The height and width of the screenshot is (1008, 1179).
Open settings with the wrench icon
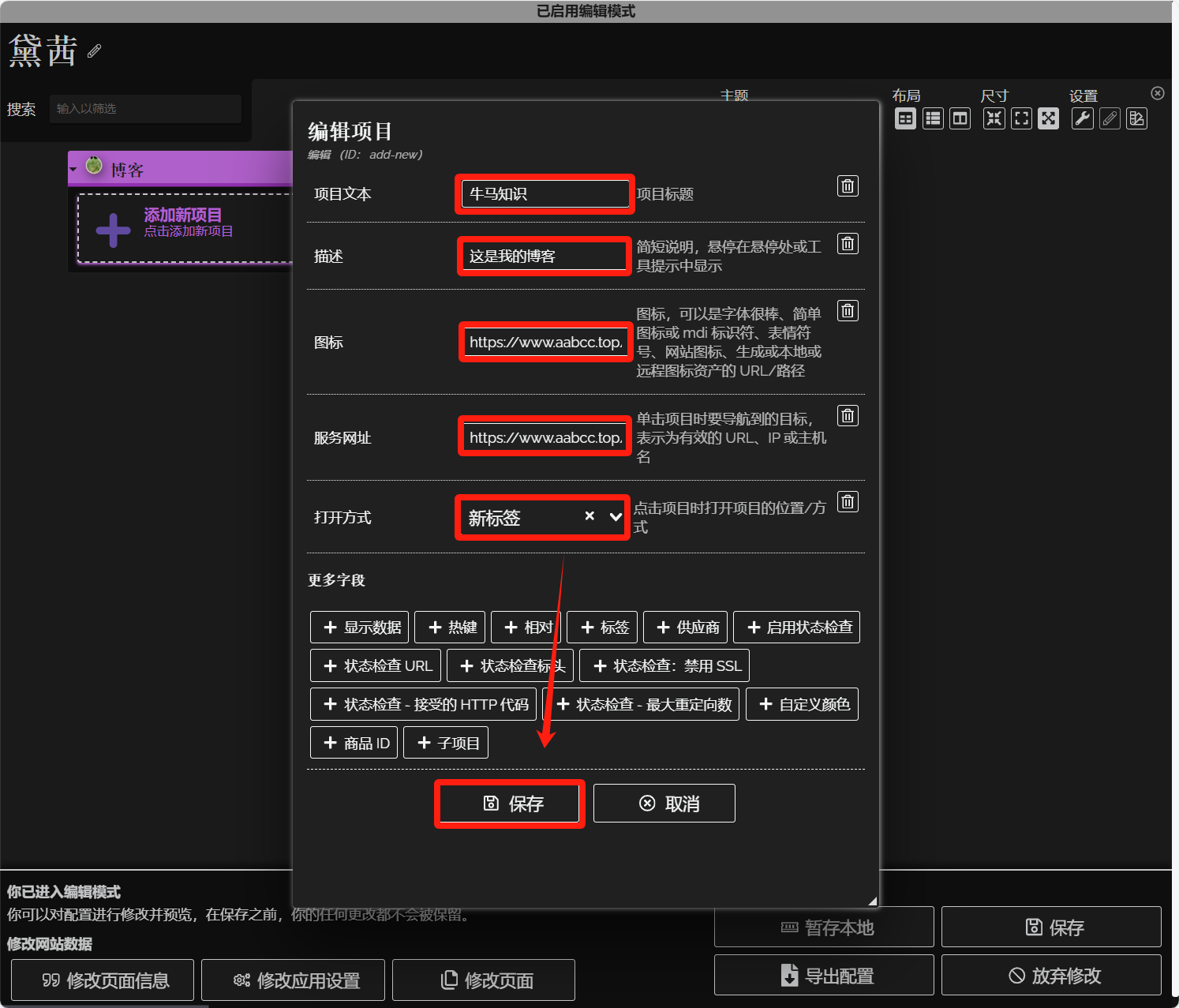tap(1082, 119)
